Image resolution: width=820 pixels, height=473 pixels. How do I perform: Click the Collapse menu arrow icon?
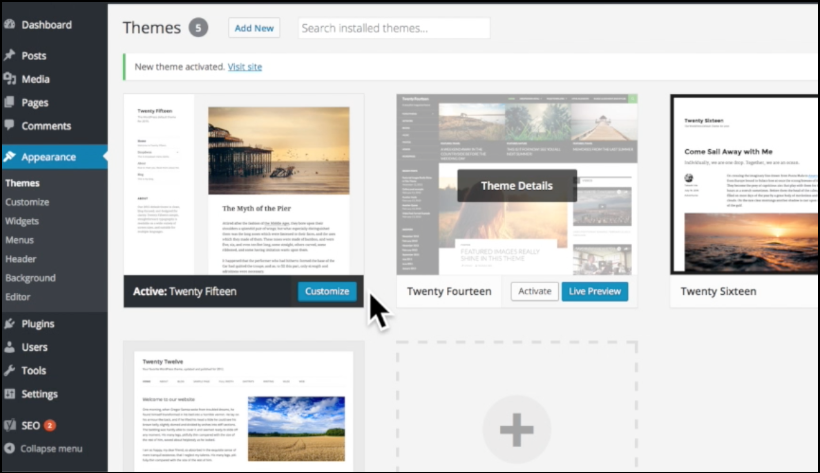[x=9, y=448]
